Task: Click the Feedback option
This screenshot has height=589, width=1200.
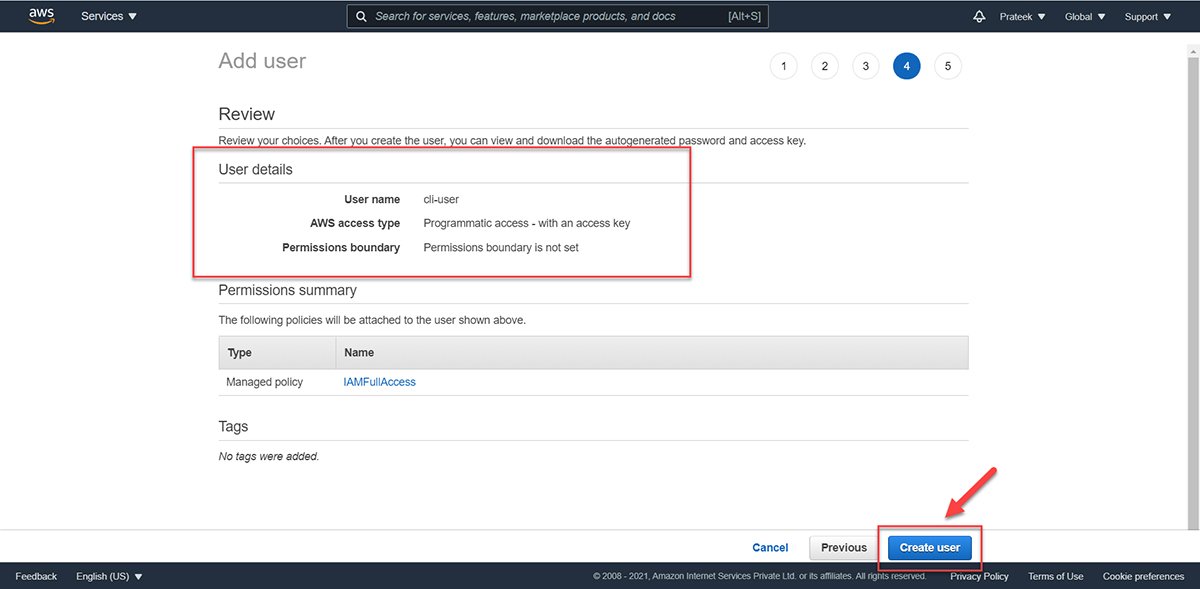Action: (x=36, y=576)
